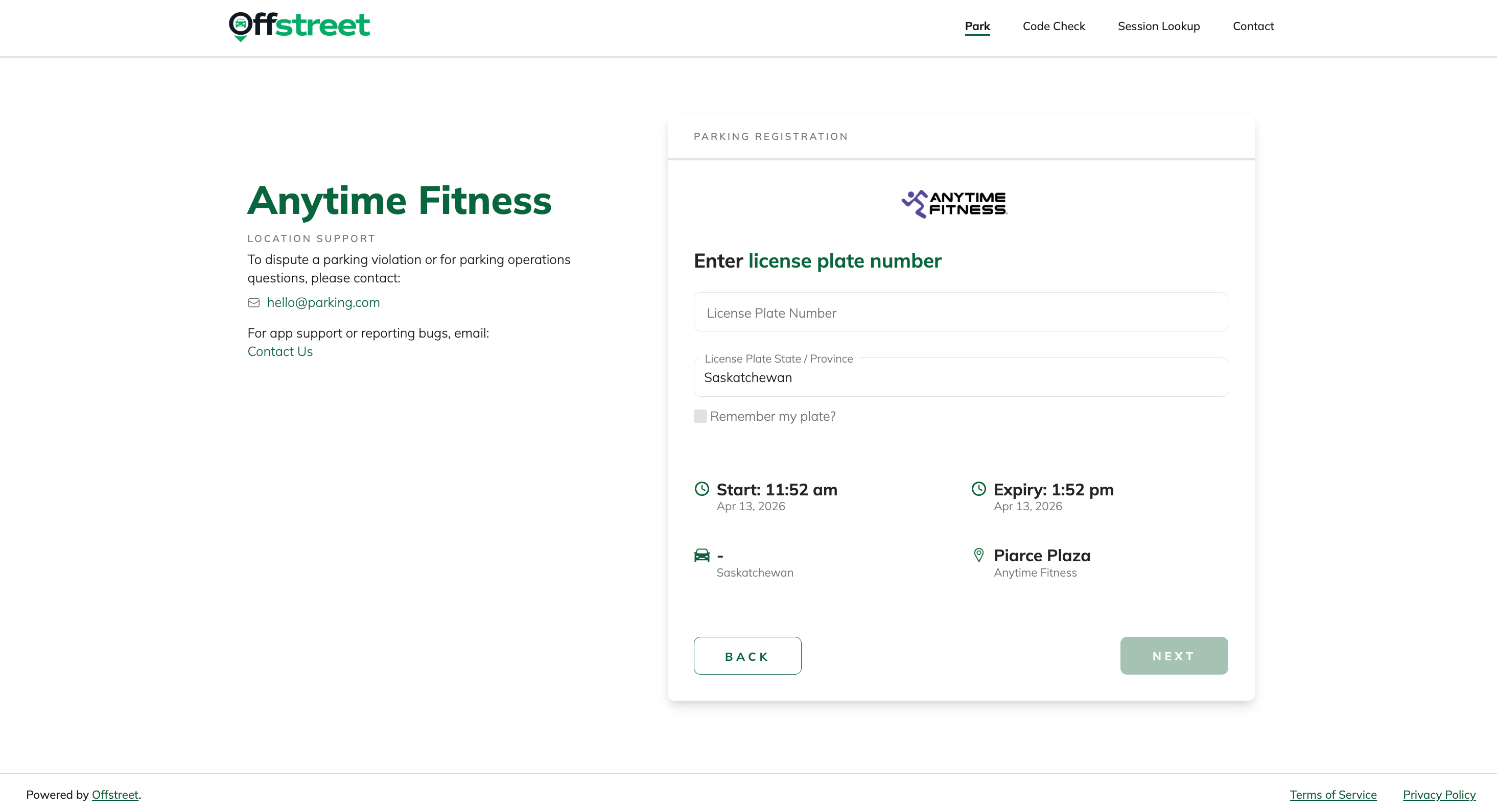Enable the Remember my plate checkbox
The width and height of the screenshot is (1497, 812).
[700, 416]
